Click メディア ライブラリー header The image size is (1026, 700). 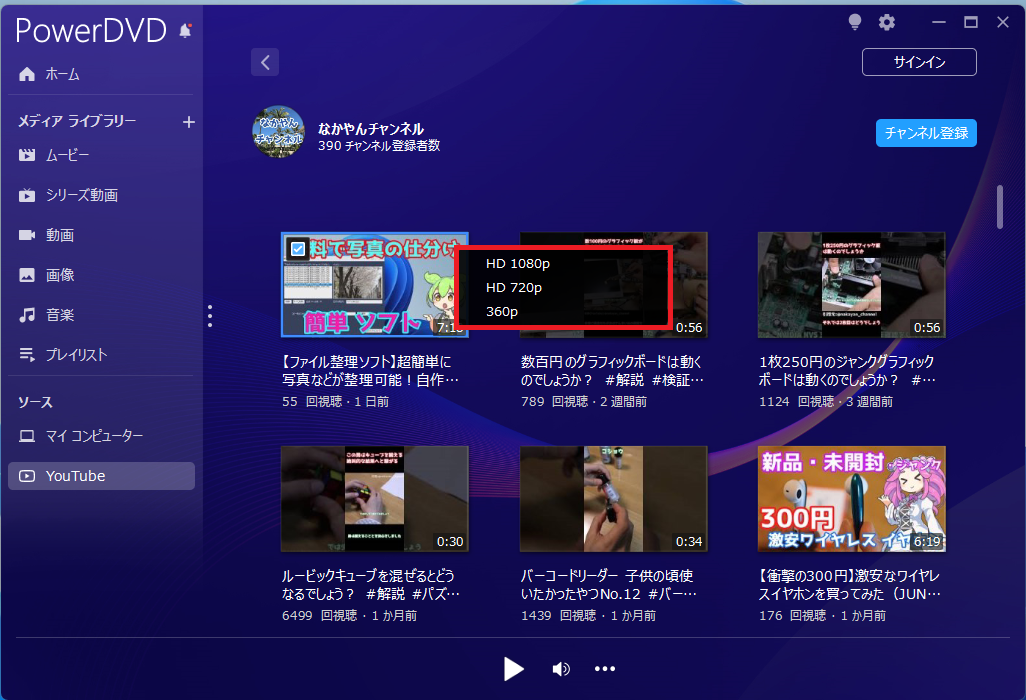[x=77, y=121]
